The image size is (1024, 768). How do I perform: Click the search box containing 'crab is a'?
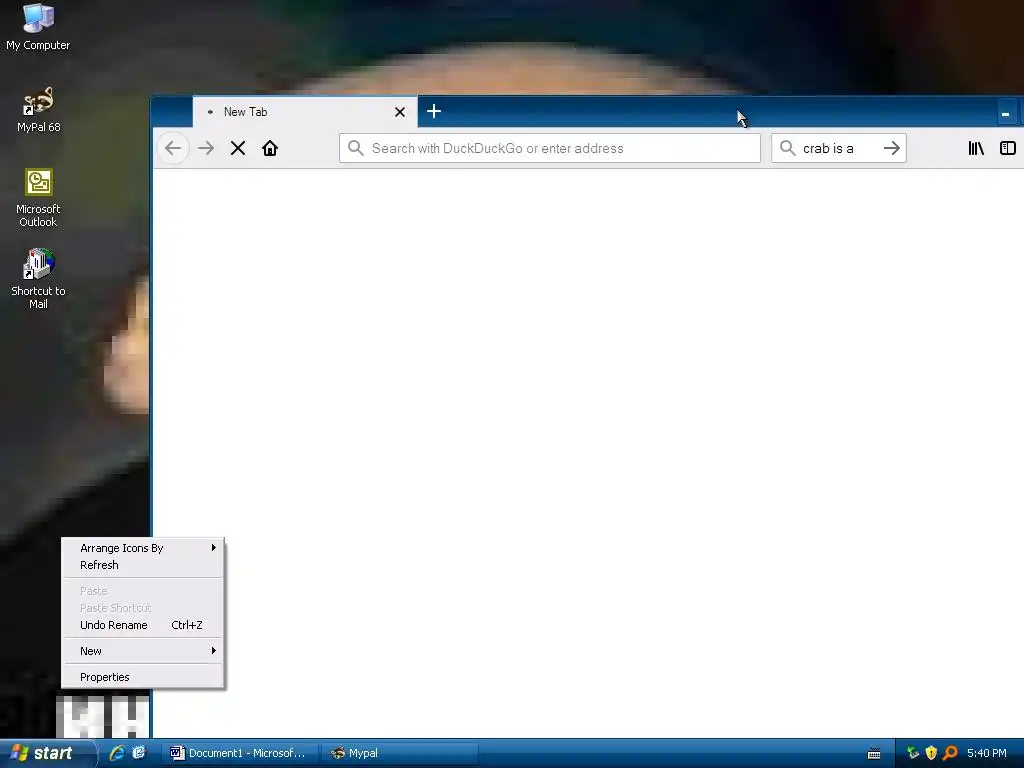point(839,148)
